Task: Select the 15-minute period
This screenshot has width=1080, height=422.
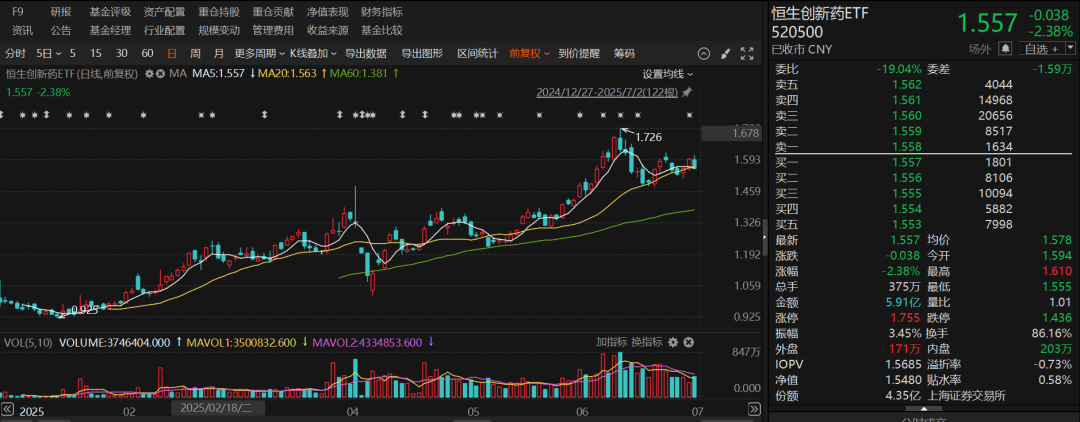Action: [96, 54]
